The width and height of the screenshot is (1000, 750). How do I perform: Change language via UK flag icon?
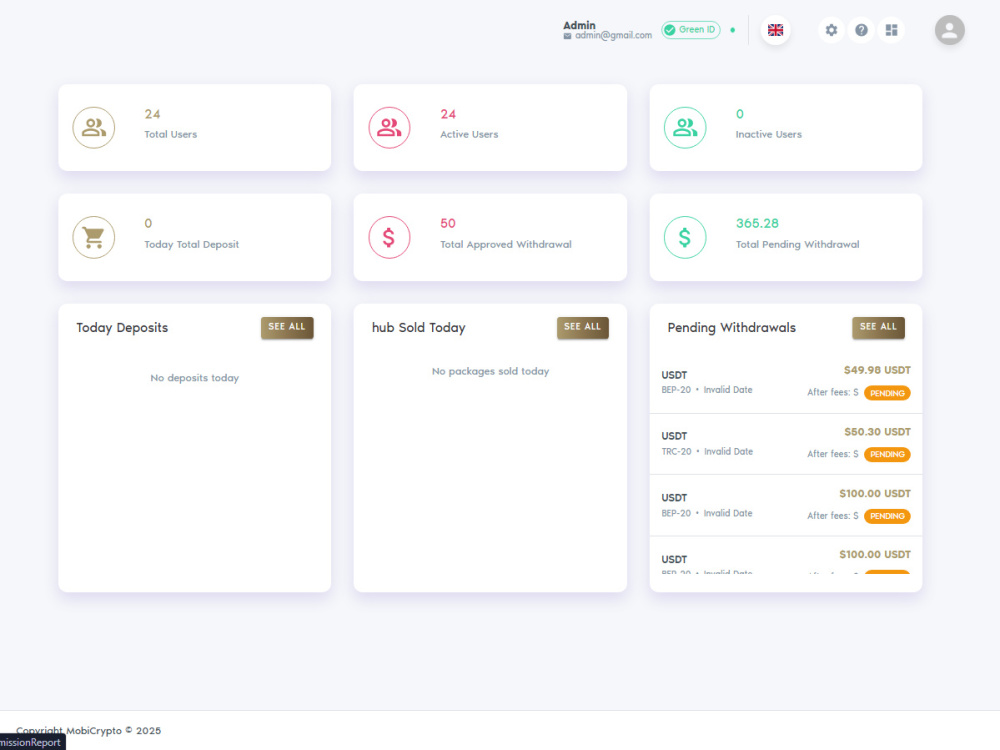coord(776,30)
